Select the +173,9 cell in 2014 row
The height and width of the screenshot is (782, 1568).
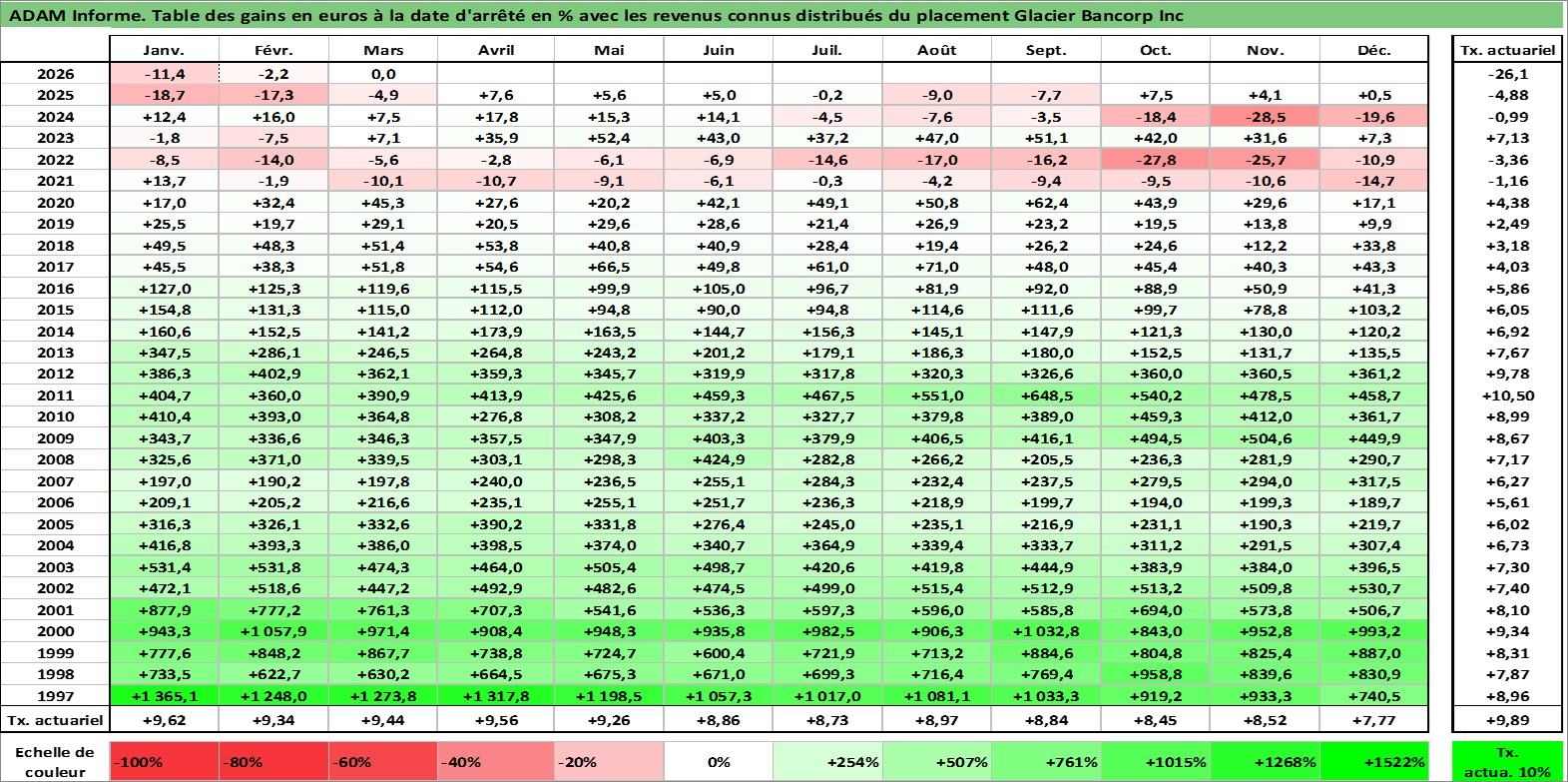pos(495,332)
